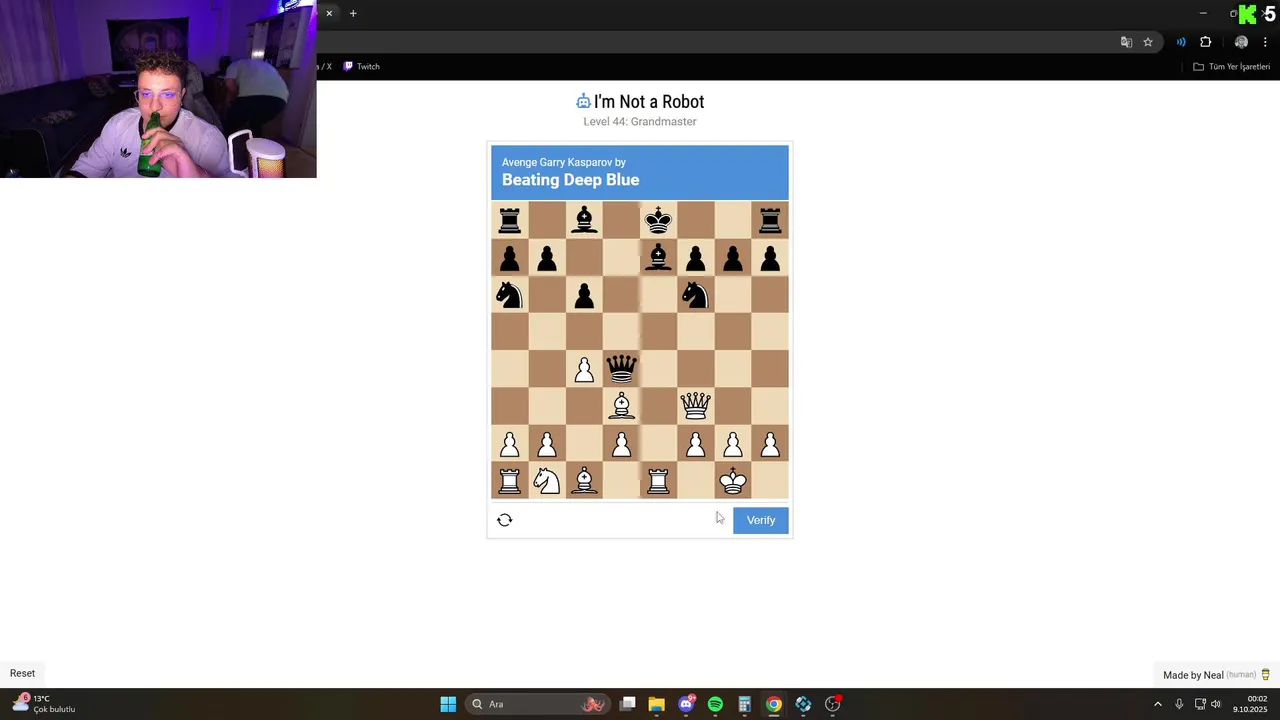Select the white rook on a1
1280x720 pixels.
pyautogui.click(x=510, y=481)
